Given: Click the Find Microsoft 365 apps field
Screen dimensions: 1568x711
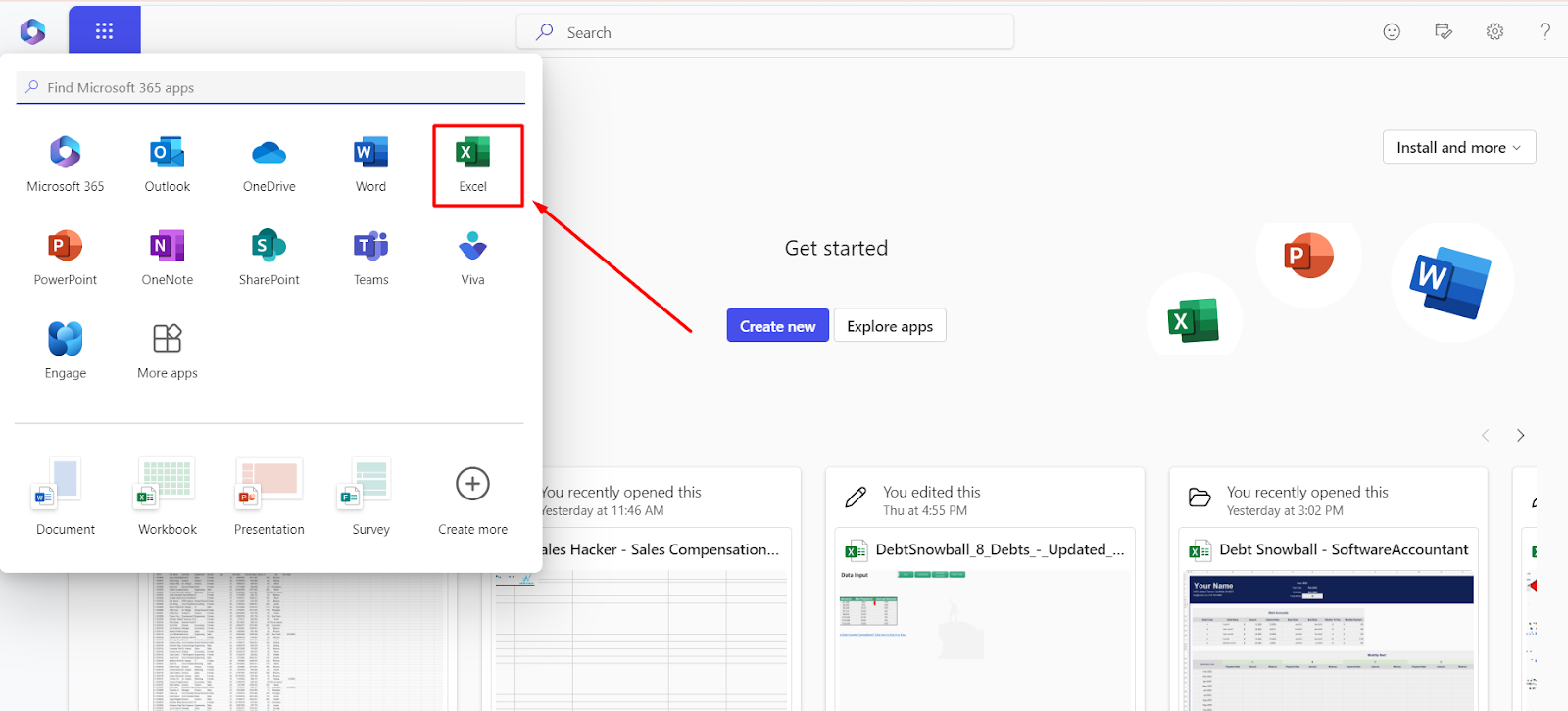Looking at the screenshot, I should coord(270,87).
